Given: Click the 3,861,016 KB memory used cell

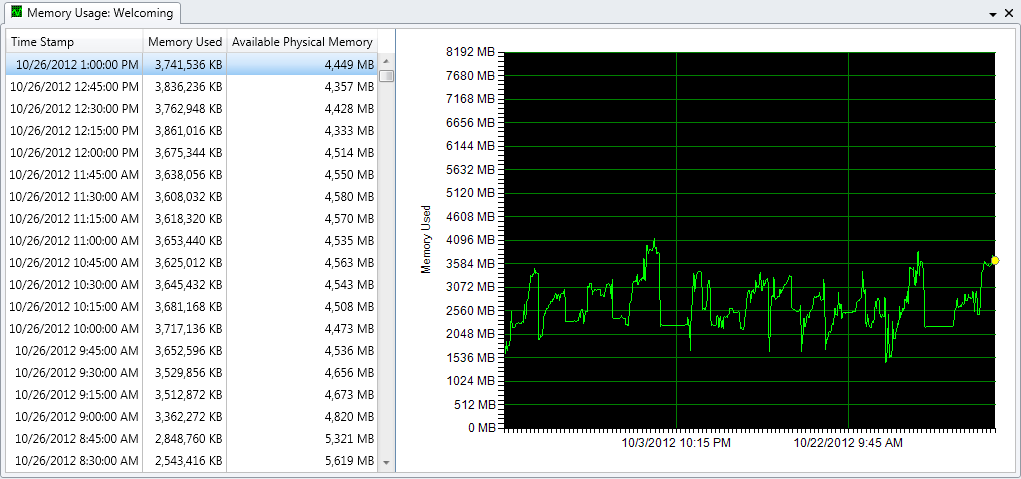Looking at the screenshot, I should pos(188,130).
